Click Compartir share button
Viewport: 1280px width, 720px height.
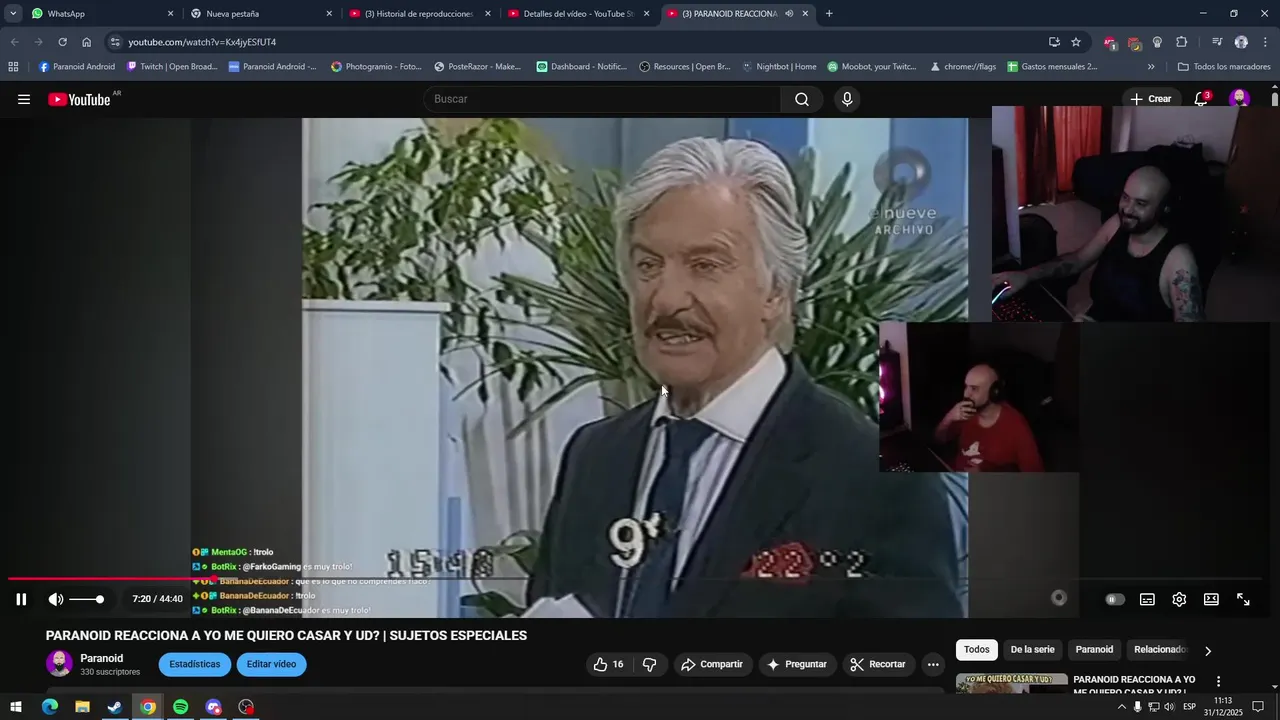(712, 664)
